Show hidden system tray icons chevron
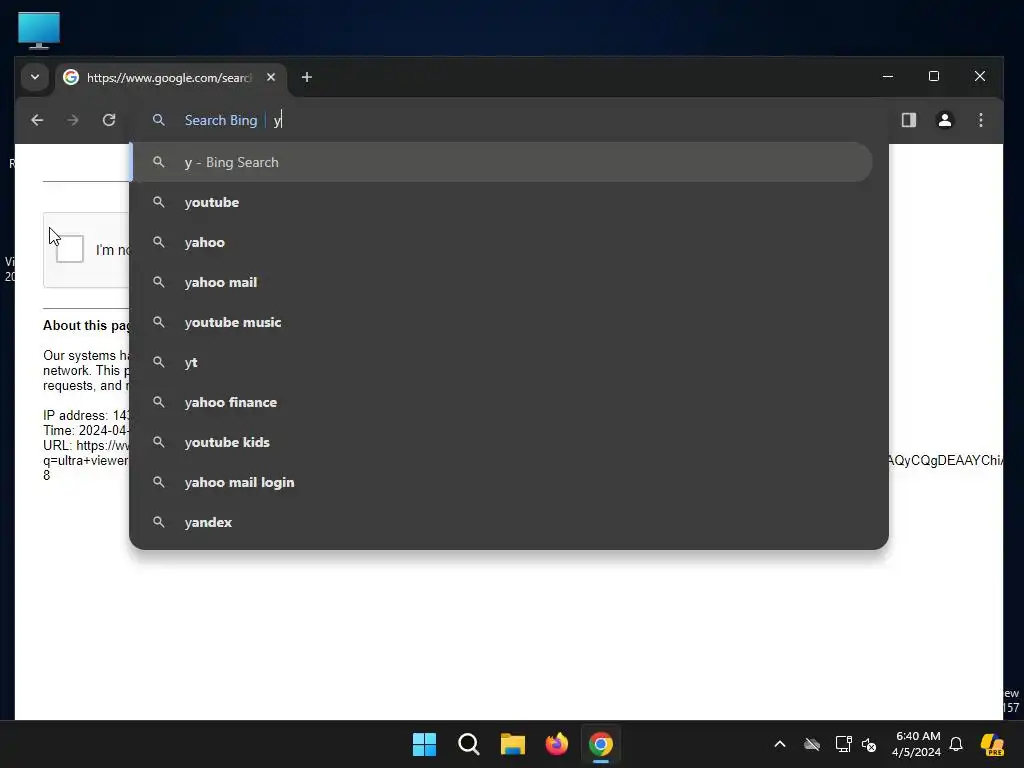This screenshot has width=1024, height=768. (x=780, y=744)
